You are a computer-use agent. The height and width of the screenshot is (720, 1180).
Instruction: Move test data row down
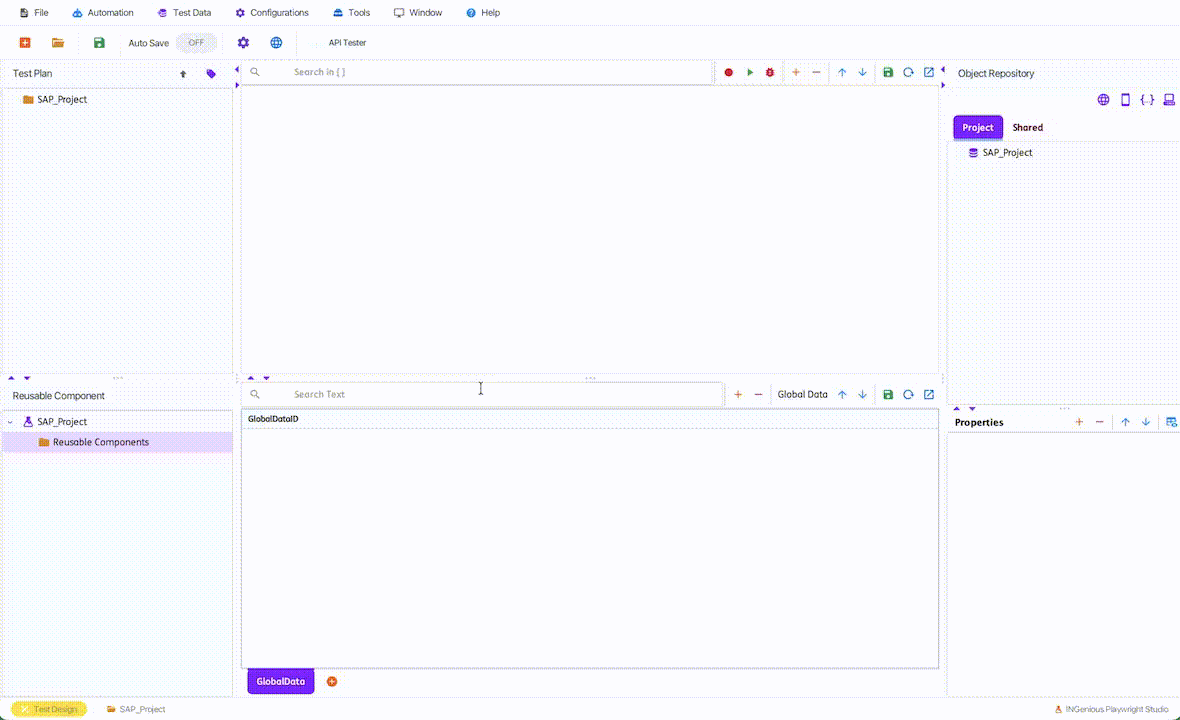pos(862,394)
